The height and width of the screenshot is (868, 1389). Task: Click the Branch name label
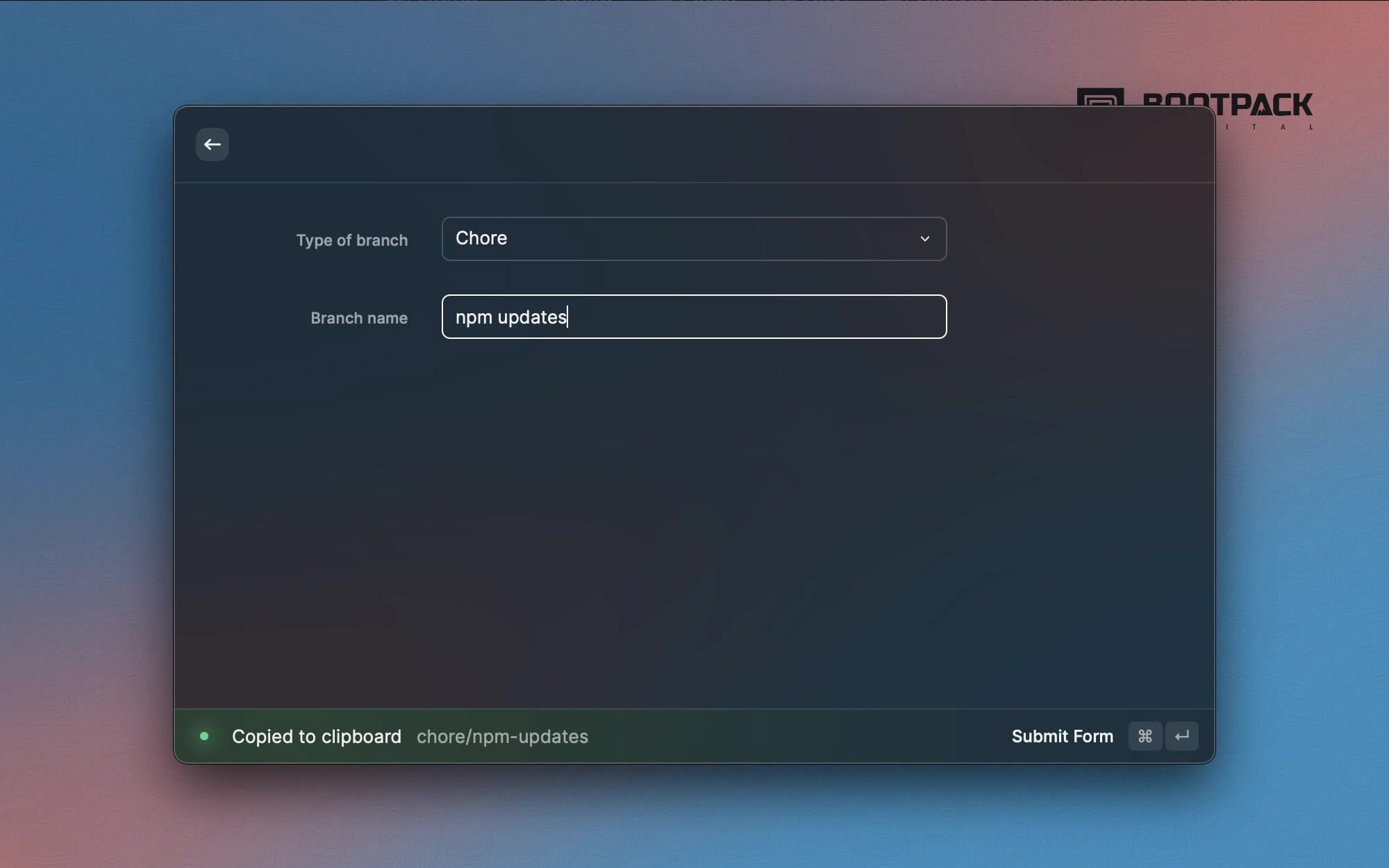358,318
